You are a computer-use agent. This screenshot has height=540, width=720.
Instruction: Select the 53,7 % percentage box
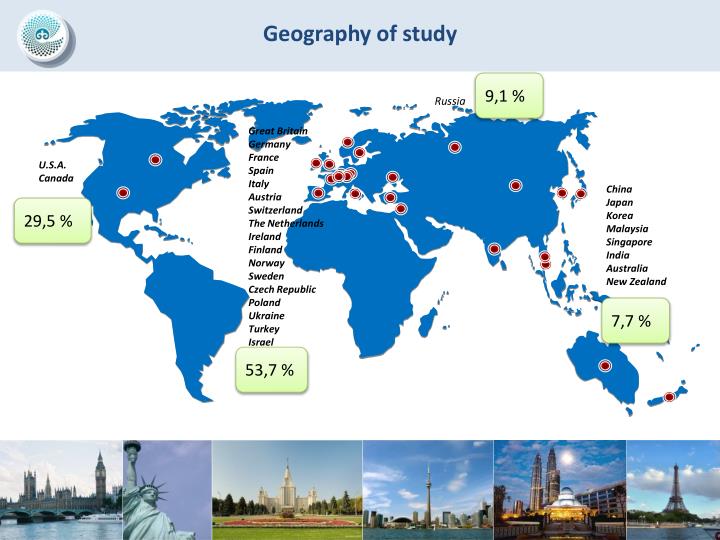[271, 370]
